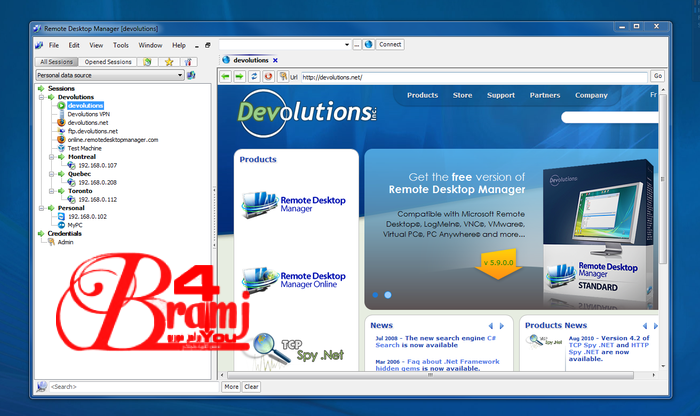Screen dimensions: 700x416
Task: Click the Remote Desktop Manager product logo
Action: tap(294, 204)
